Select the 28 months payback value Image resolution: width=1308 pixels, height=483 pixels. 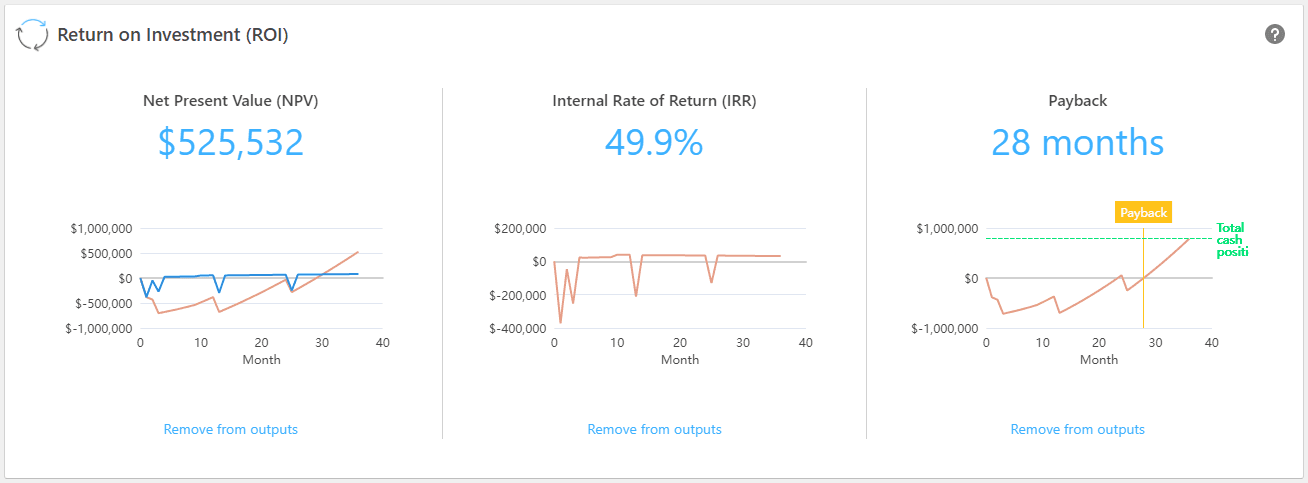1077,143
